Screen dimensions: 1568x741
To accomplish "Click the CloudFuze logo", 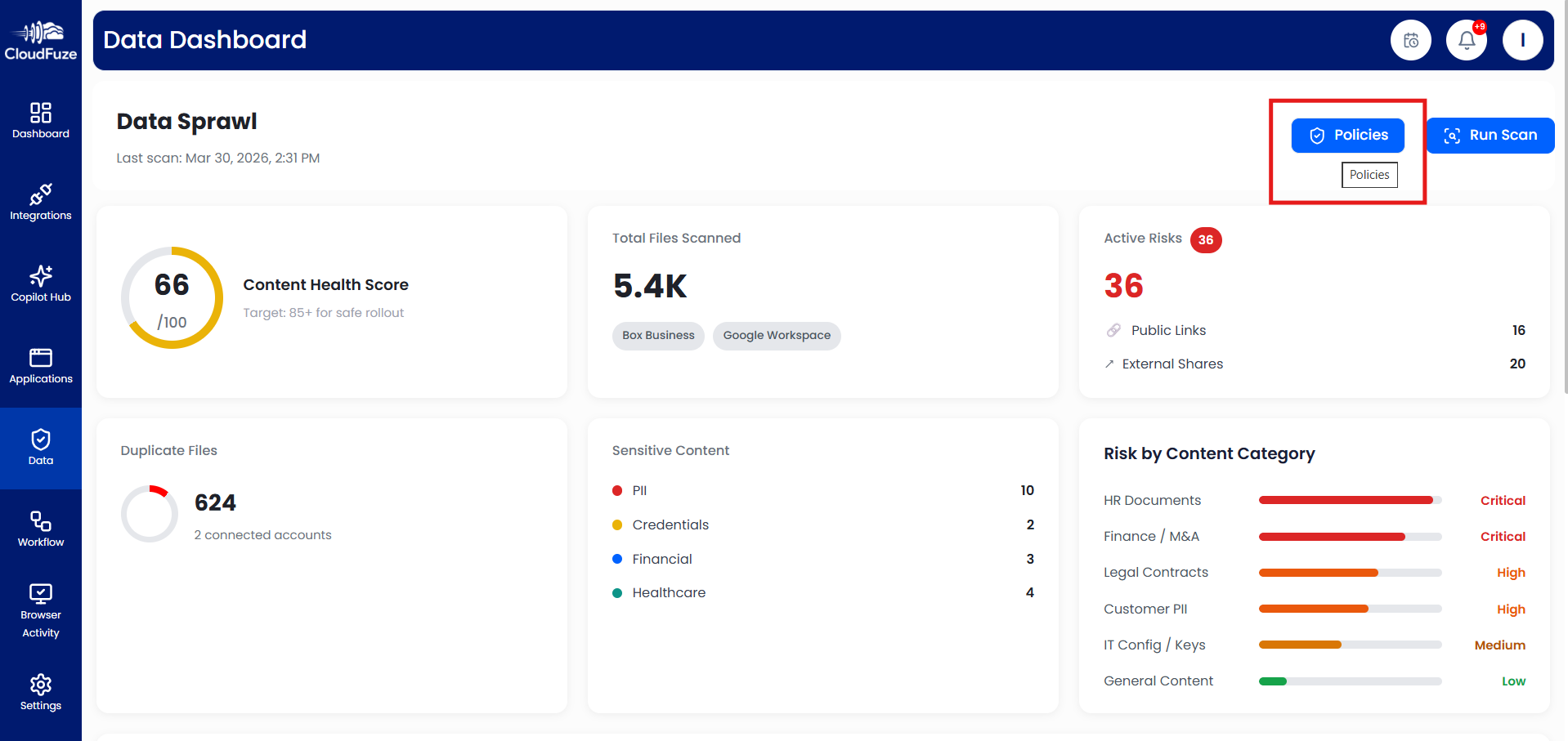I will coord(40,39).
